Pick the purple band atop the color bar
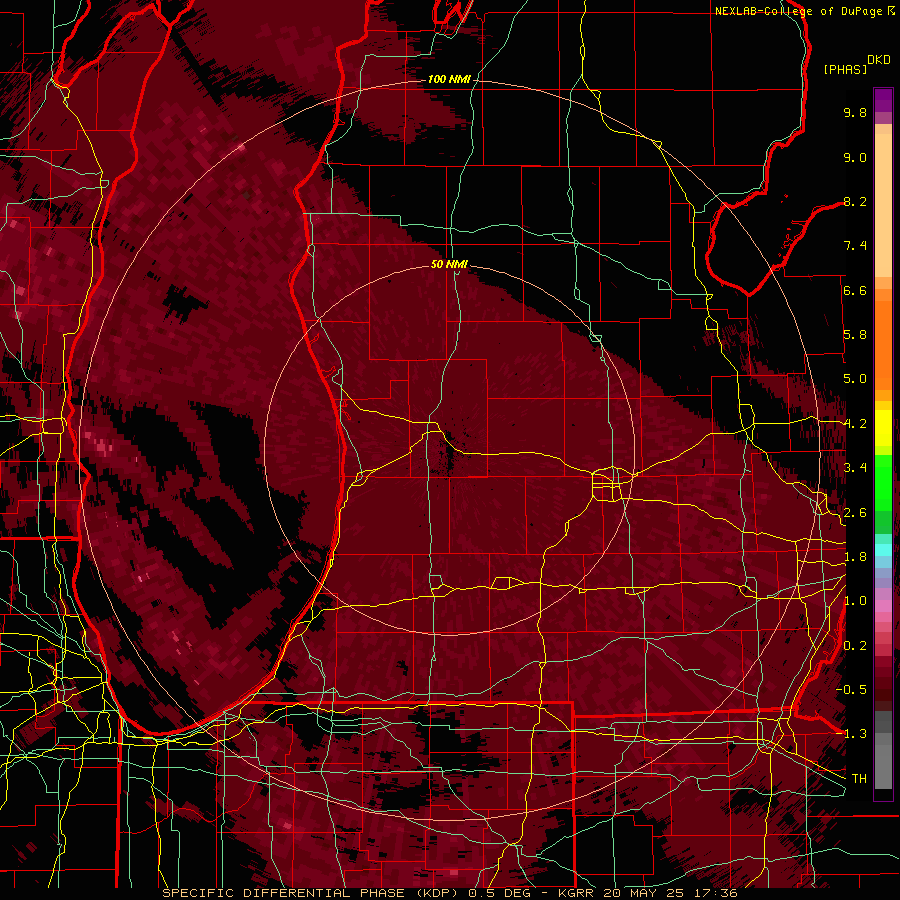This screenshot has height=900, width=900. pyautogui.click(x=883, y=100)
